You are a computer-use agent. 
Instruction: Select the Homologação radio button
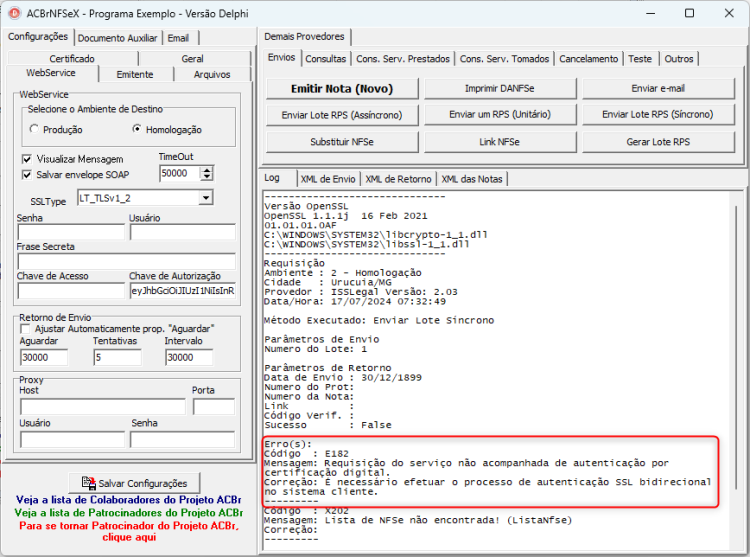[x=137, y=129]
